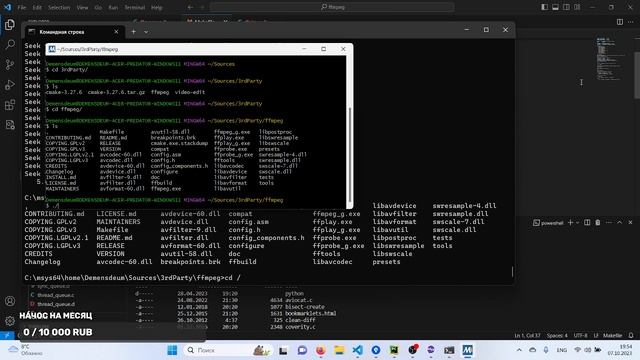Screen dimensions: 640x360
Task: Open Customize Layout icon in VS Code title bar
Action: coord(577,7)
